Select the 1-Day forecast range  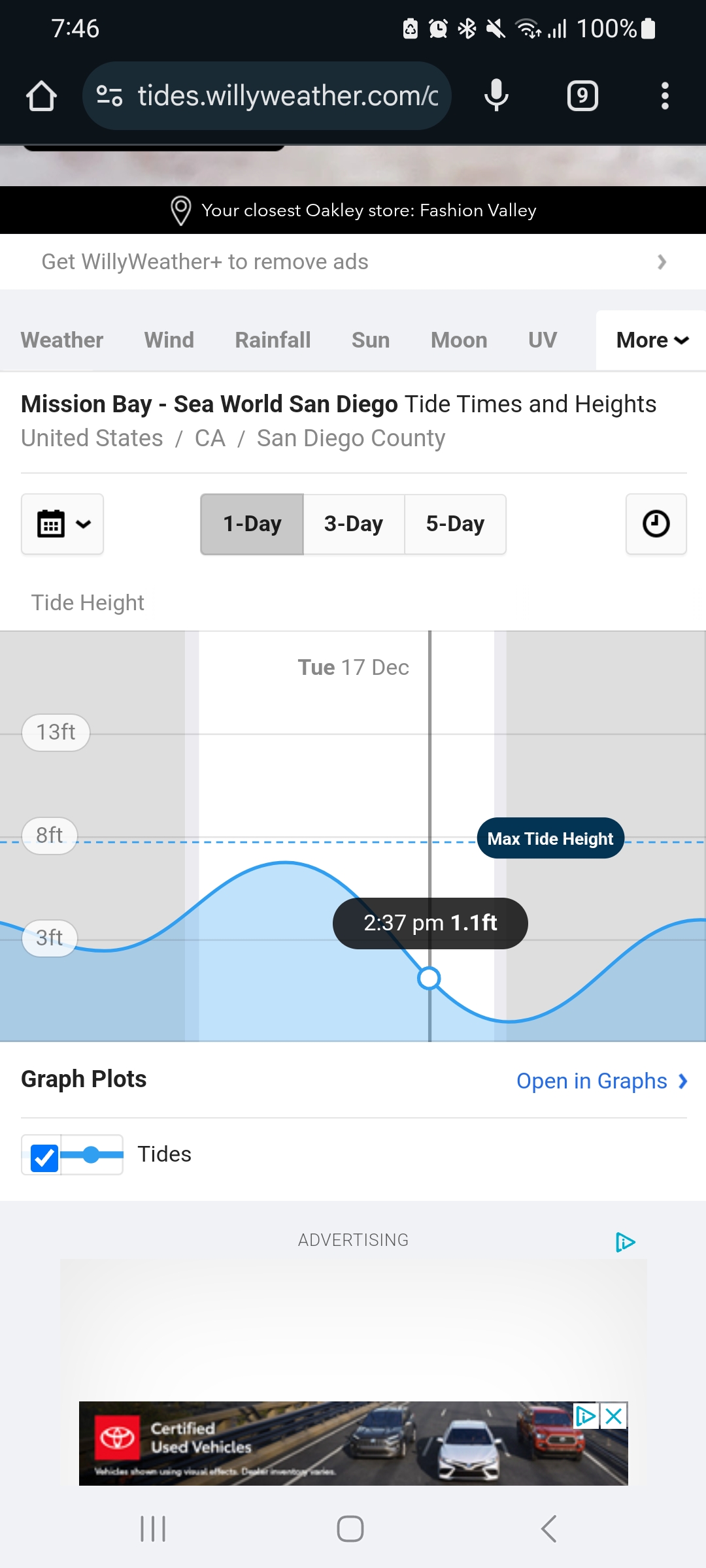click(252, 524)
